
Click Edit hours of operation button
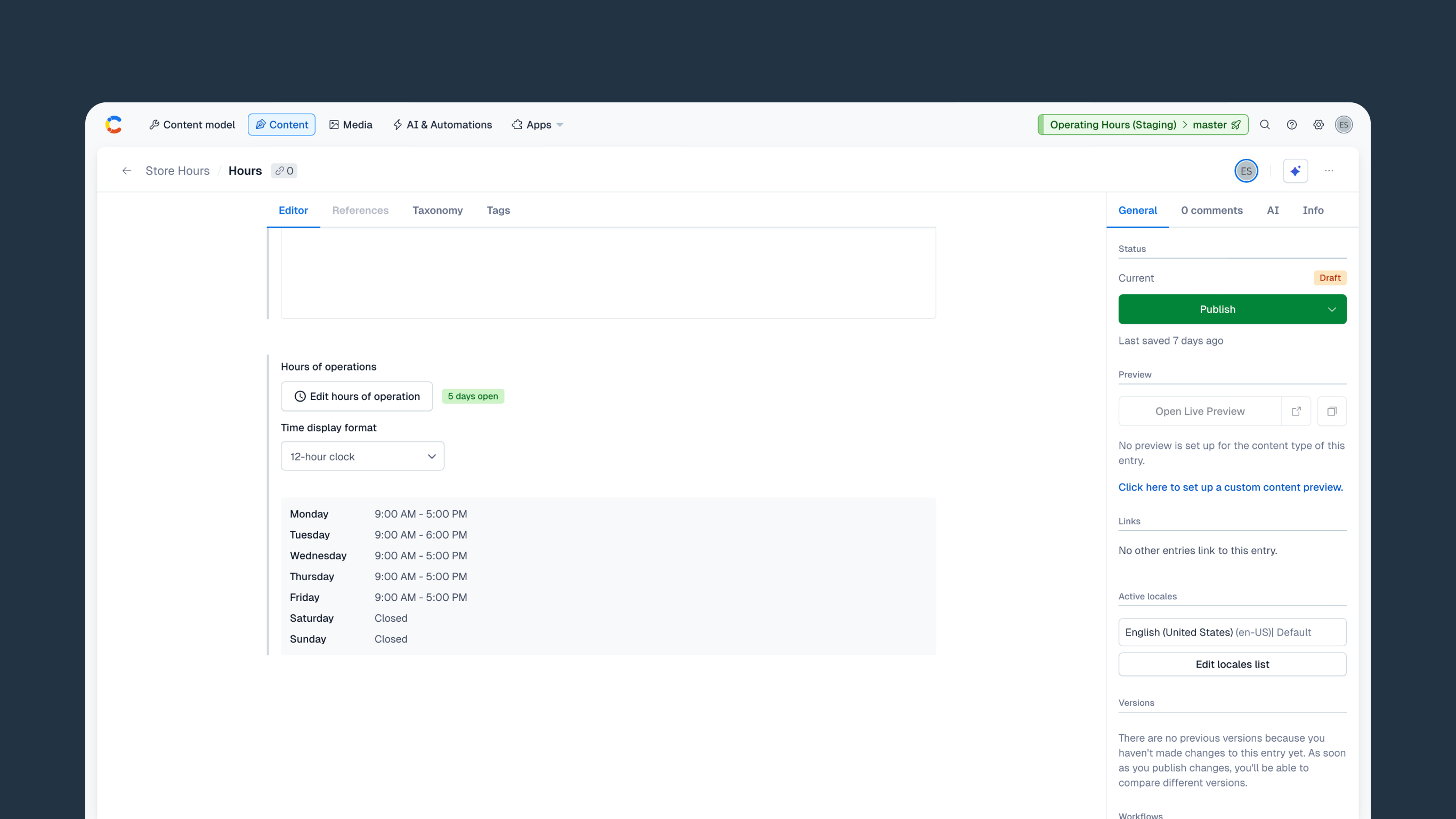(357, 397)
